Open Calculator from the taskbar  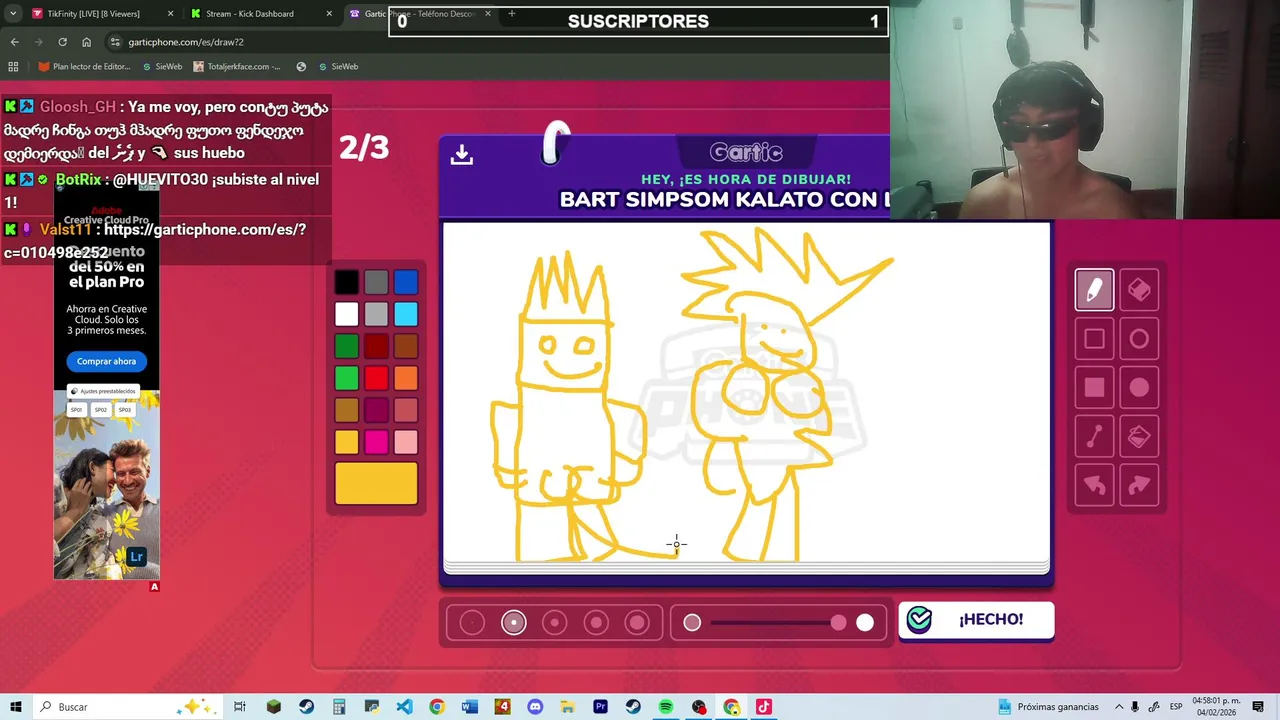(x=339, y=707)
